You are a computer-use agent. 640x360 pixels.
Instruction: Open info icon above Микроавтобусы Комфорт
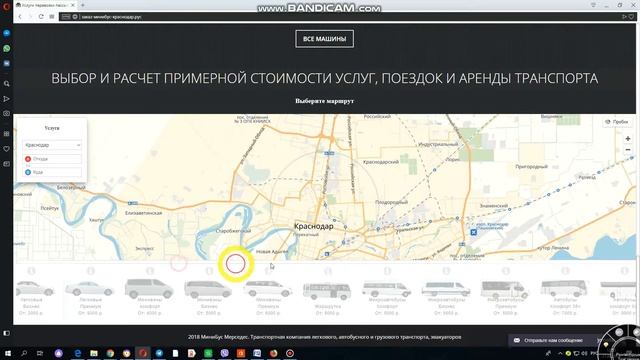[387, 271]
